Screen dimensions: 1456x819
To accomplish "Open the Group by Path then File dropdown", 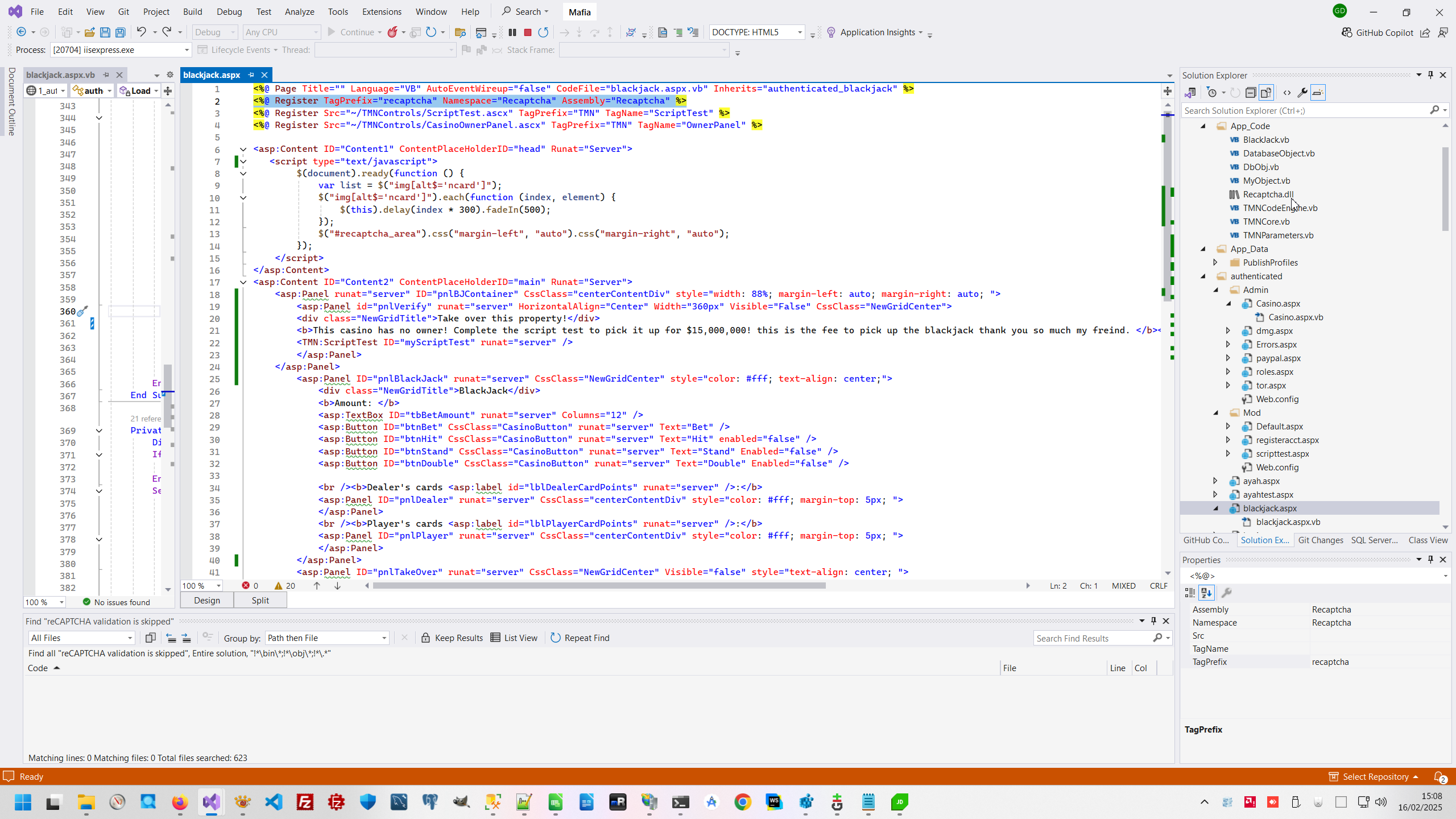I will point(327,638).
